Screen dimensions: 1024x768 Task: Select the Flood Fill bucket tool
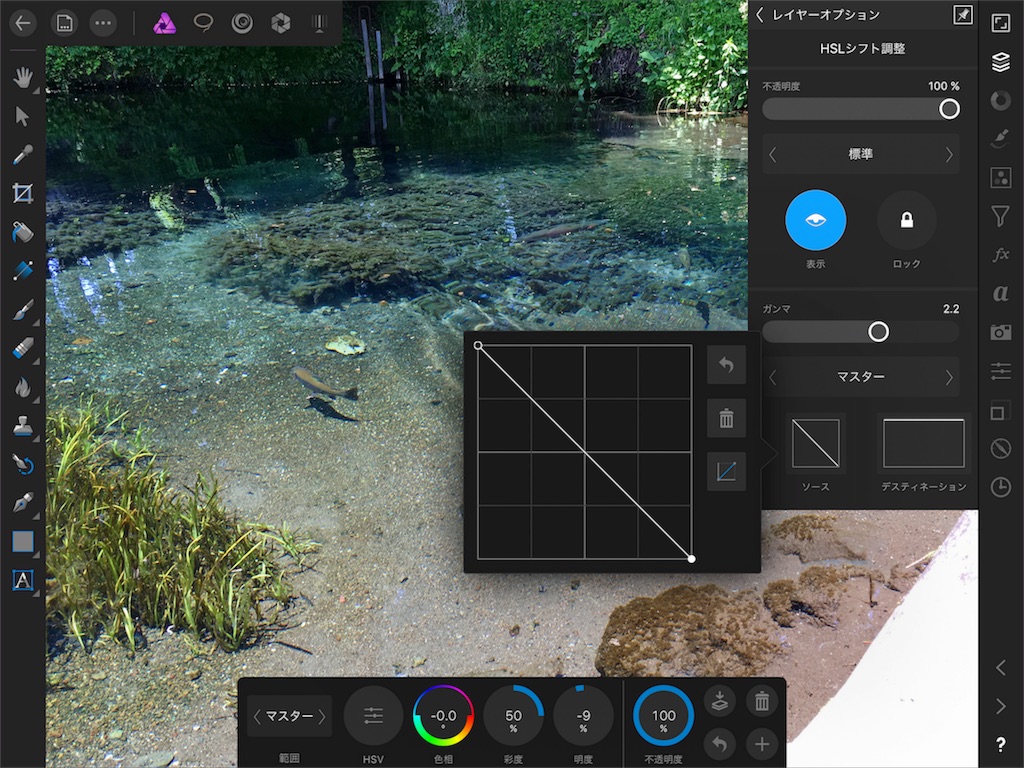[x=23, y=232]
